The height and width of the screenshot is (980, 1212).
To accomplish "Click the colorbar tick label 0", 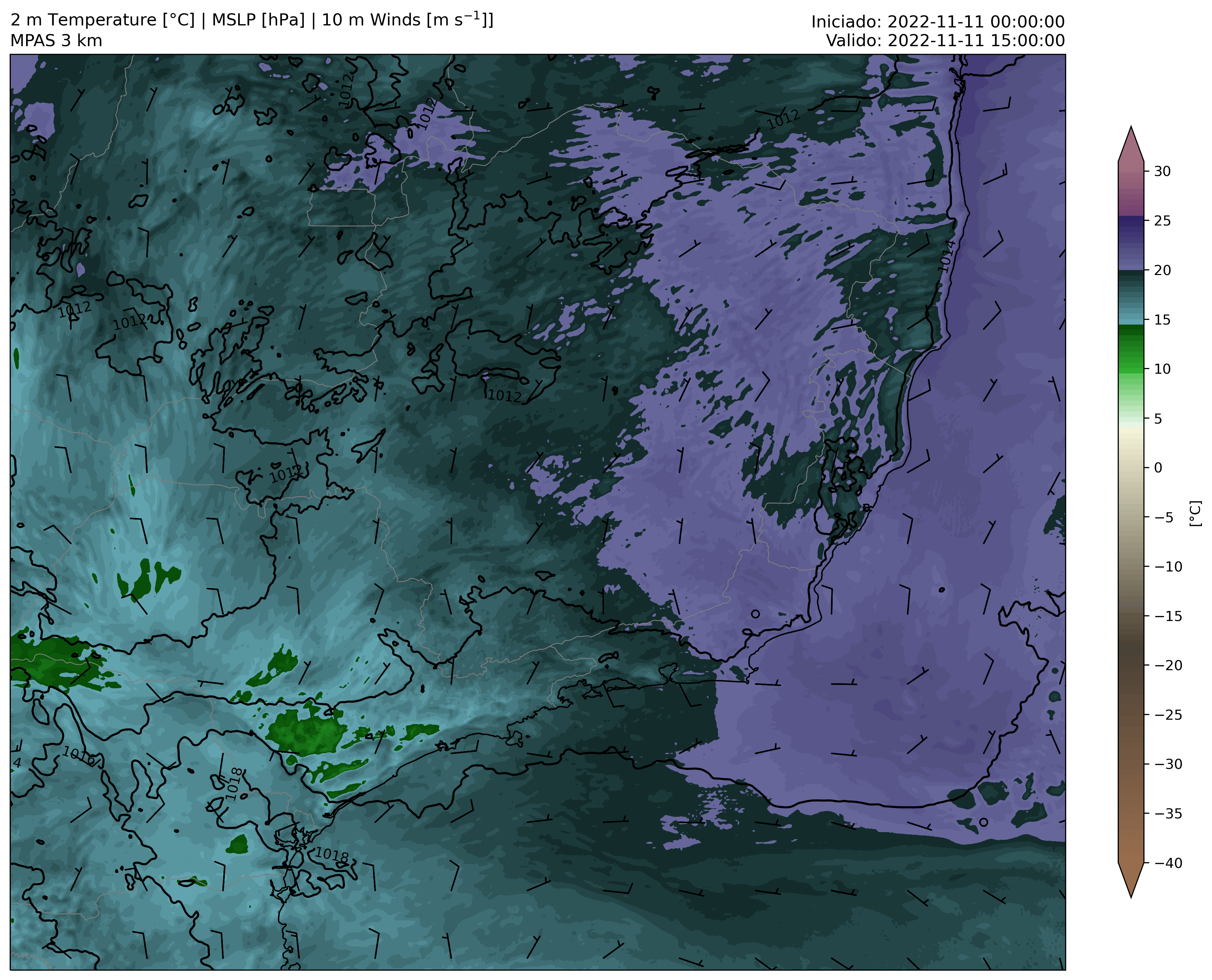I will (x=1158, y=468).
